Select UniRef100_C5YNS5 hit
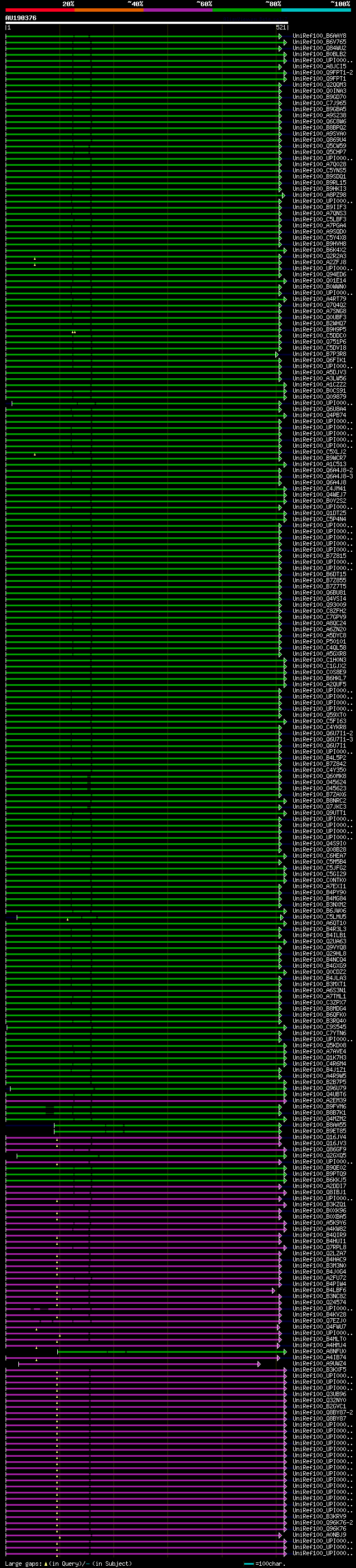356x1568 pixels. click(x=319, y=170)
